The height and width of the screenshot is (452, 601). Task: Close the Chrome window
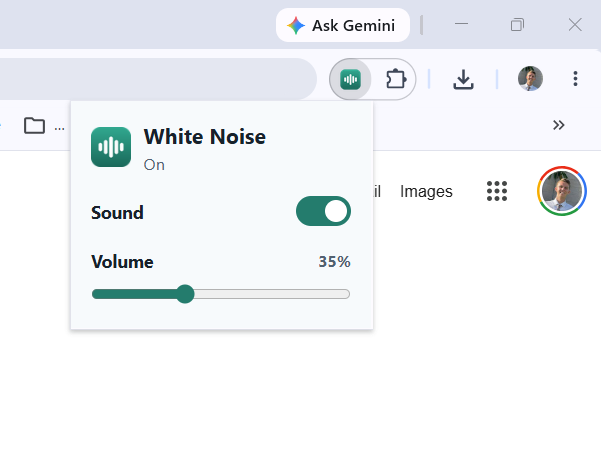pos(575,25)
